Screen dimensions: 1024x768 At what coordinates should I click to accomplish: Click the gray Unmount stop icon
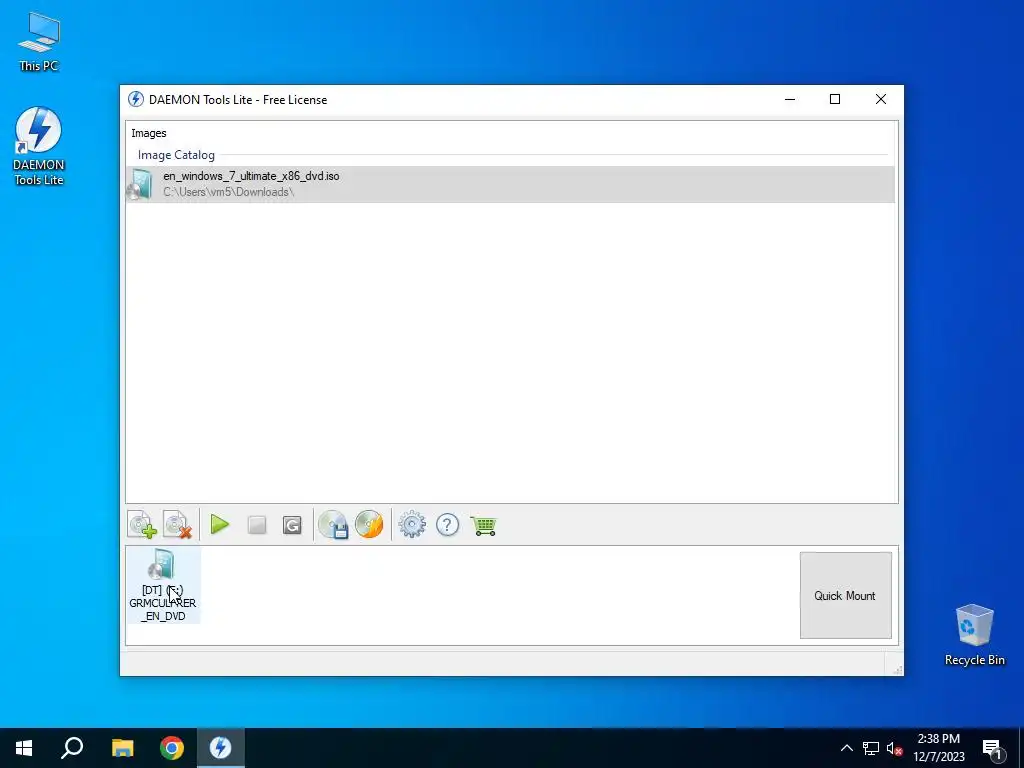point(257,525)
